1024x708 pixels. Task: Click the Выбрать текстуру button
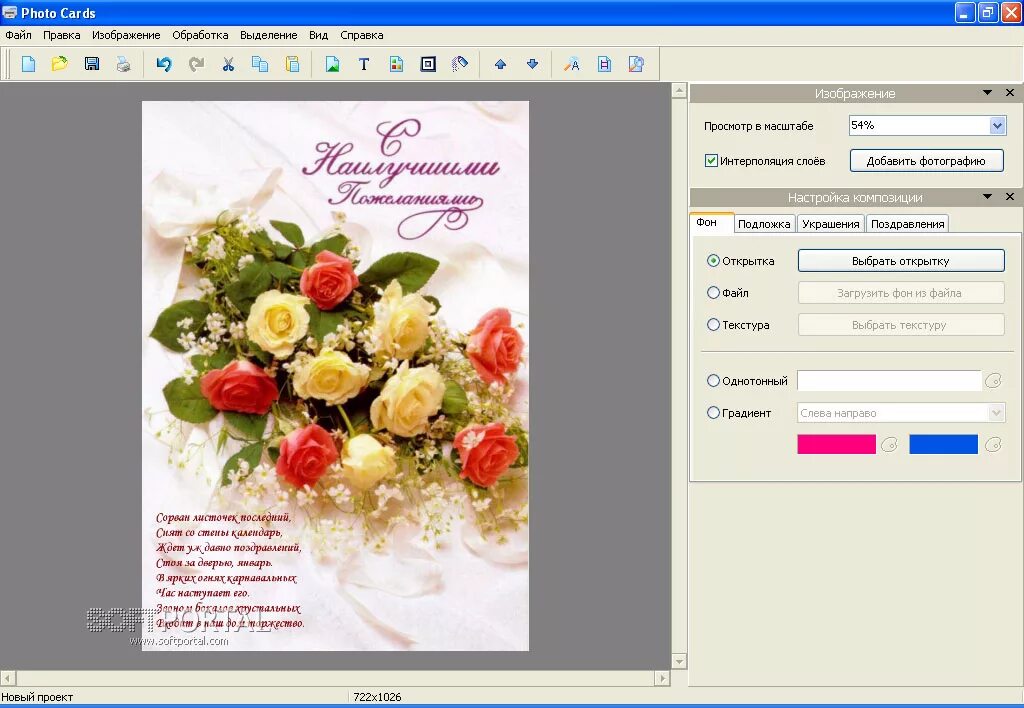click(901, 325)
